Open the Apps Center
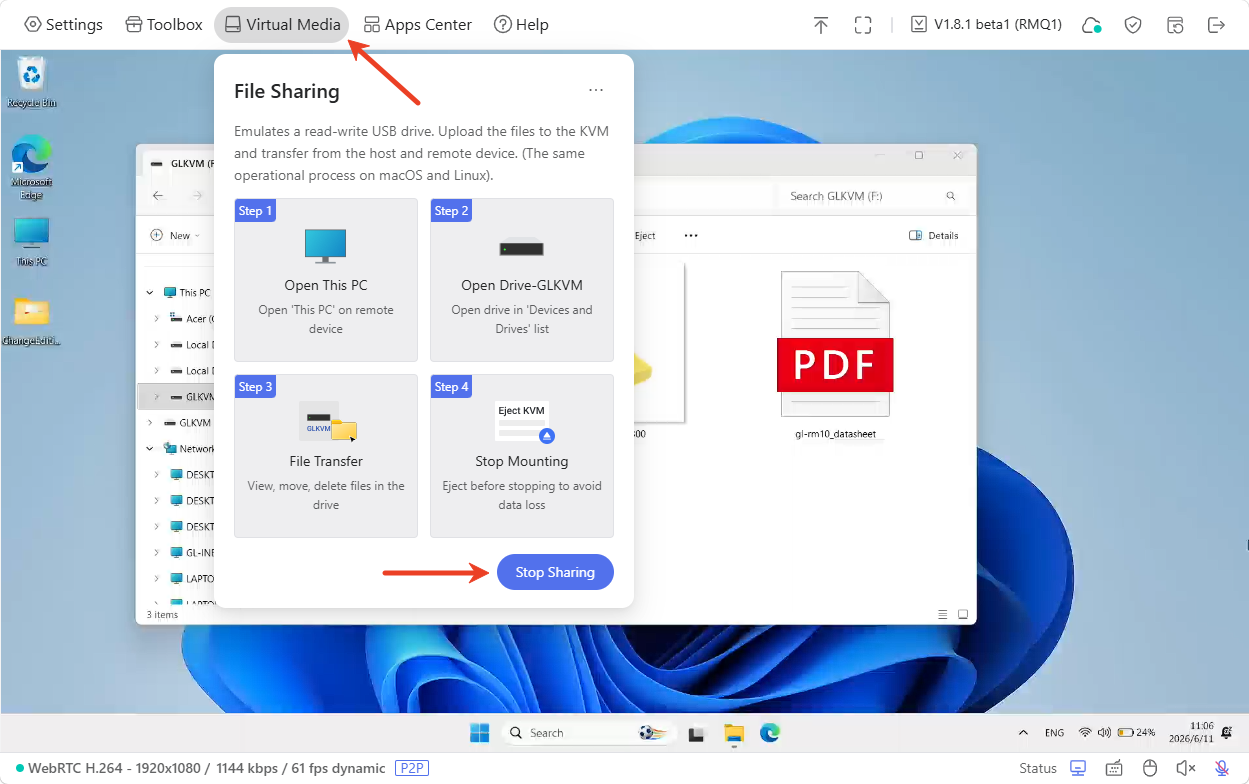The width and height of the screenshot is (1249, 784). 417,24
